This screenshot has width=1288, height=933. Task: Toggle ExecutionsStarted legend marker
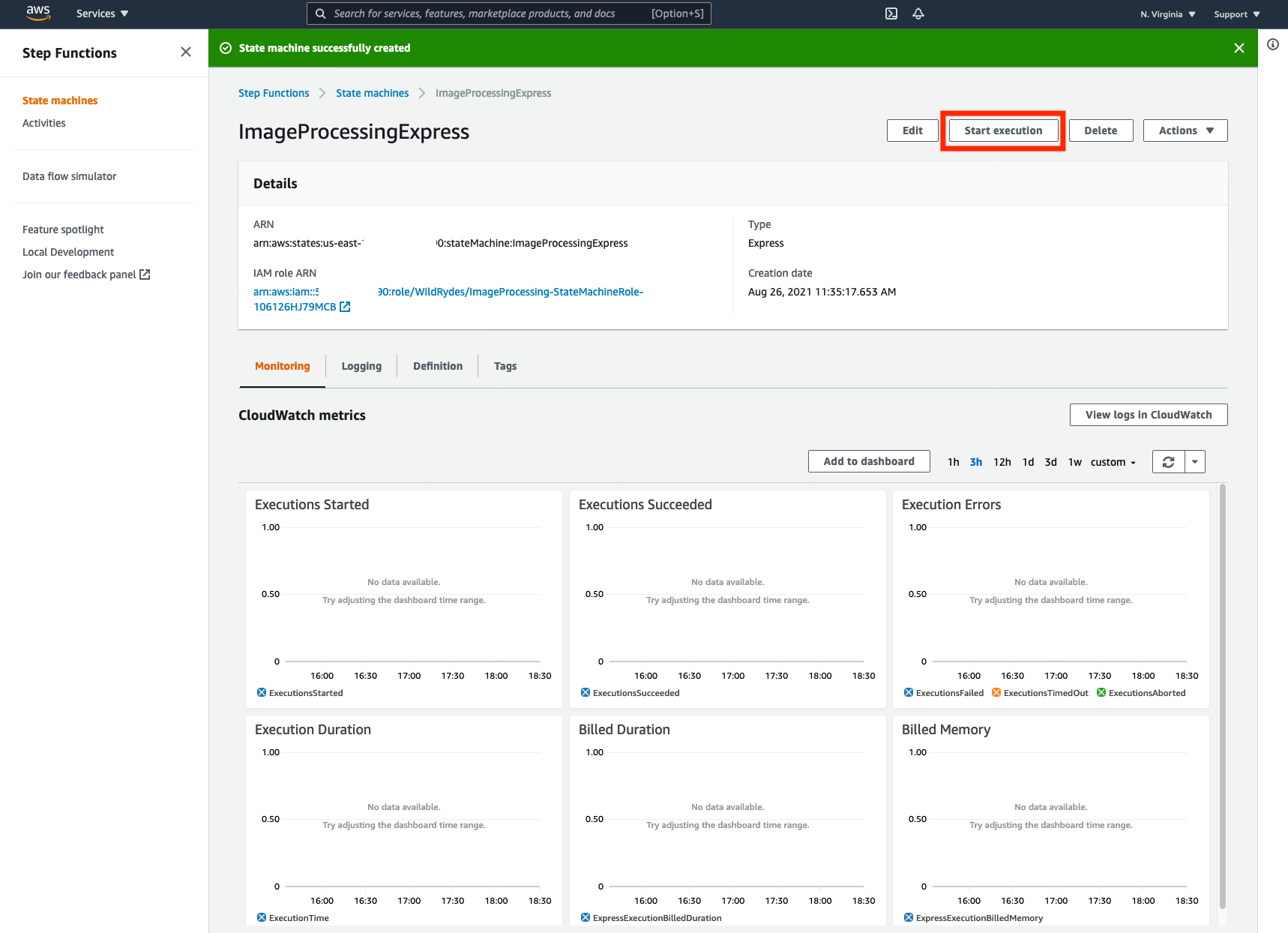262,692
